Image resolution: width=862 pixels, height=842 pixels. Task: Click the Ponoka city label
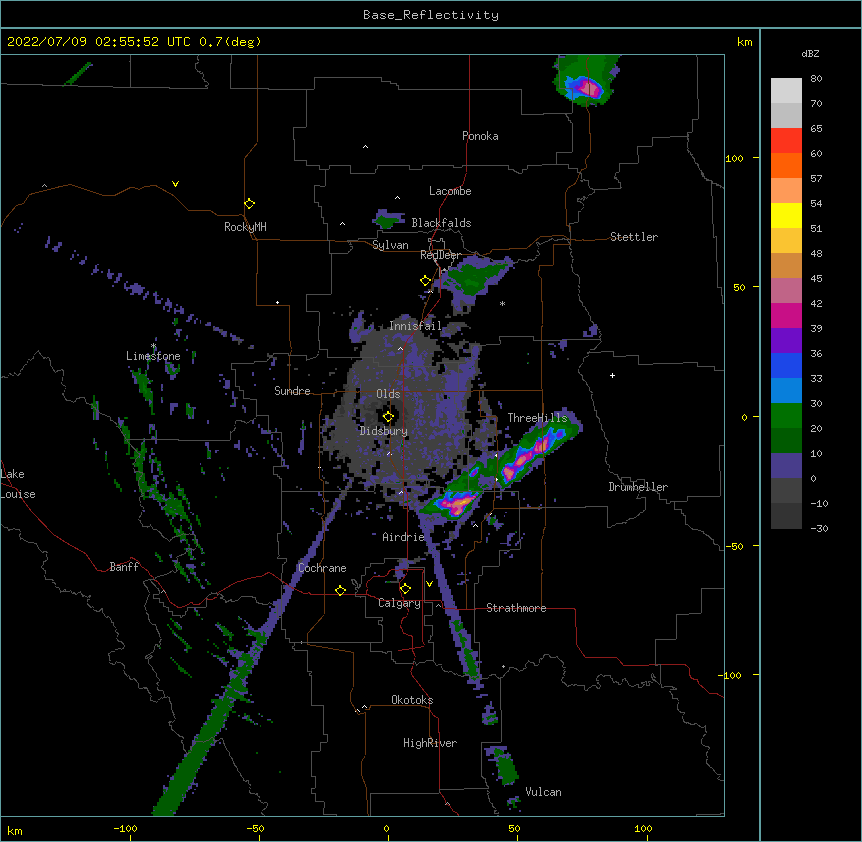click(480, 136)
